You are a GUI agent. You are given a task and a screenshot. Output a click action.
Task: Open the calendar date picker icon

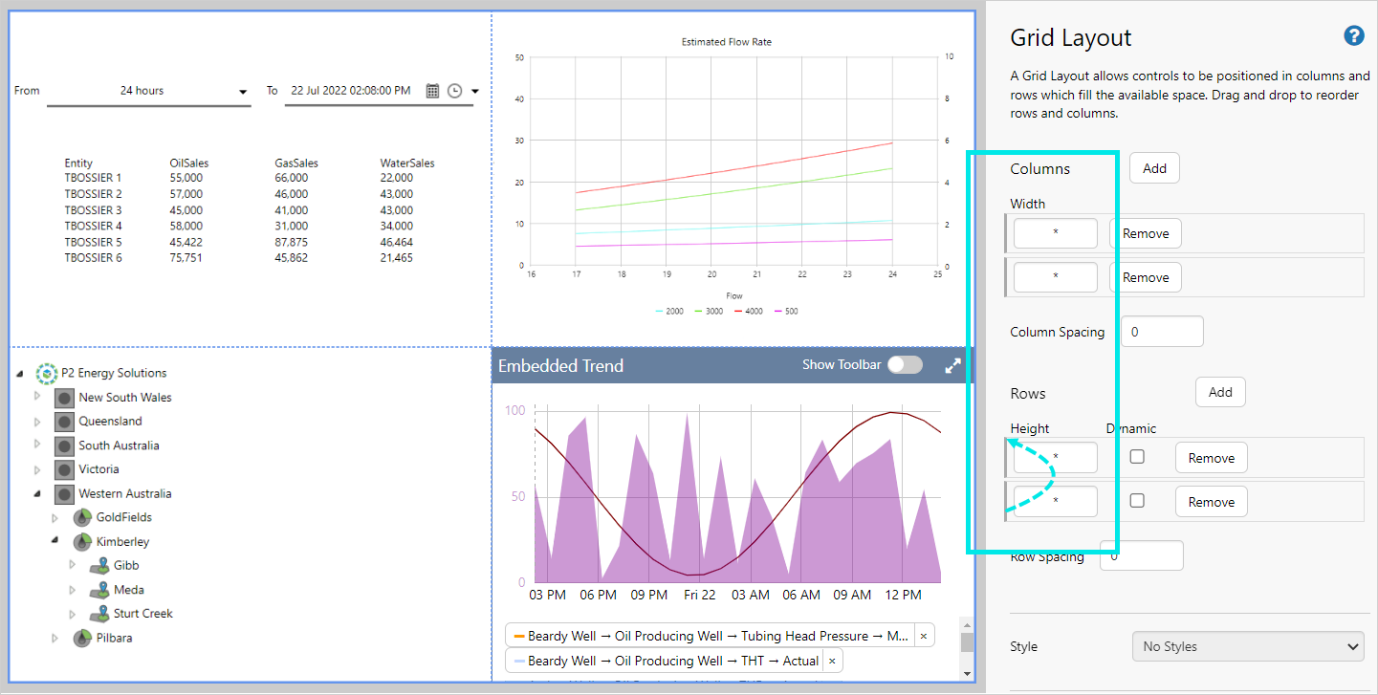[x=433, y=91]
